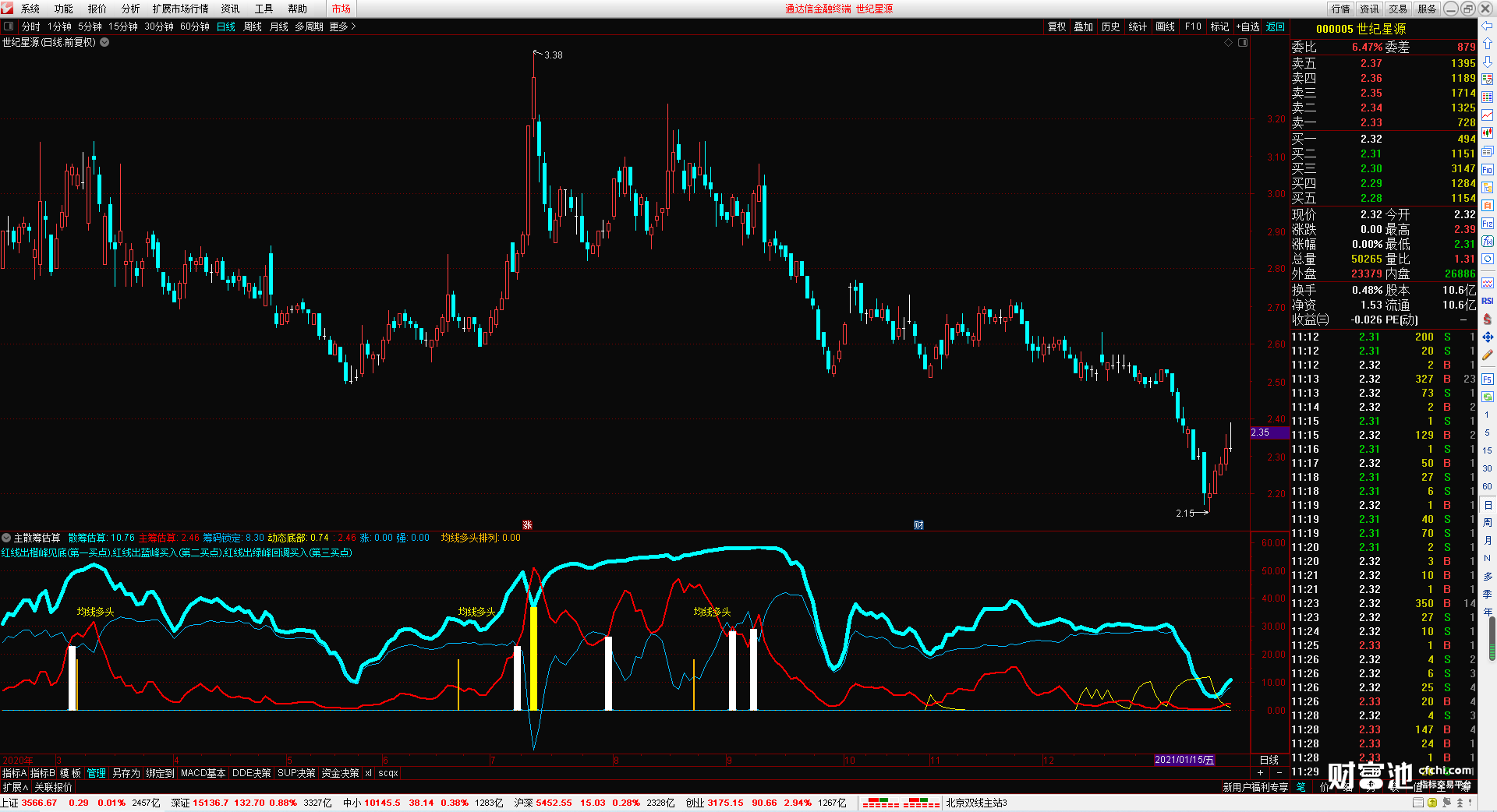
Task: Switch to the 日线 period tab
Action: (226, 26)
